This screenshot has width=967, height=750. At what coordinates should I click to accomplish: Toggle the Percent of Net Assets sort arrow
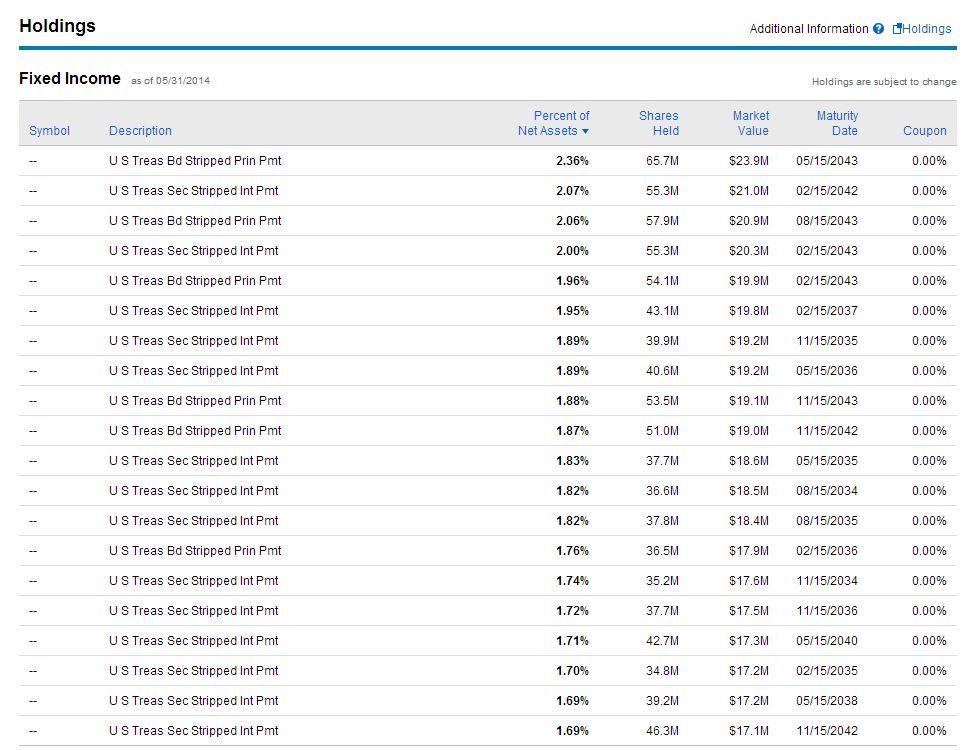tap(585, 131)
